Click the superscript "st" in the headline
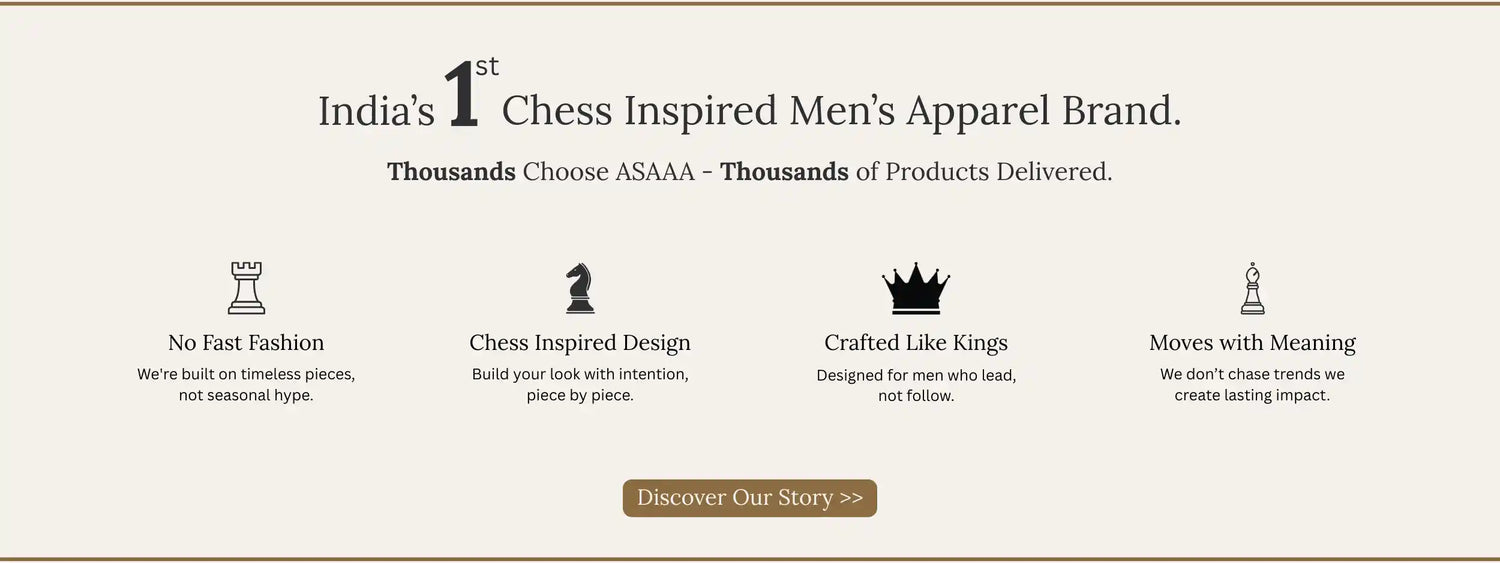Screen dimensions: 1500x563 click(x=487, y=67)
